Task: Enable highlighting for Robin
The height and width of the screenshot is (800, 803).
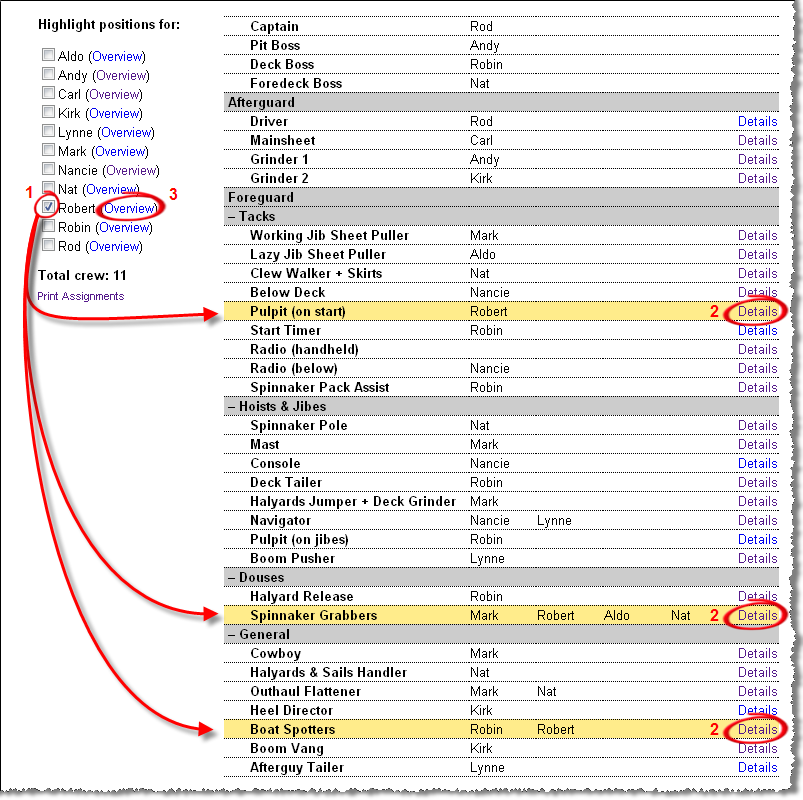Action: tap(48, 227)
